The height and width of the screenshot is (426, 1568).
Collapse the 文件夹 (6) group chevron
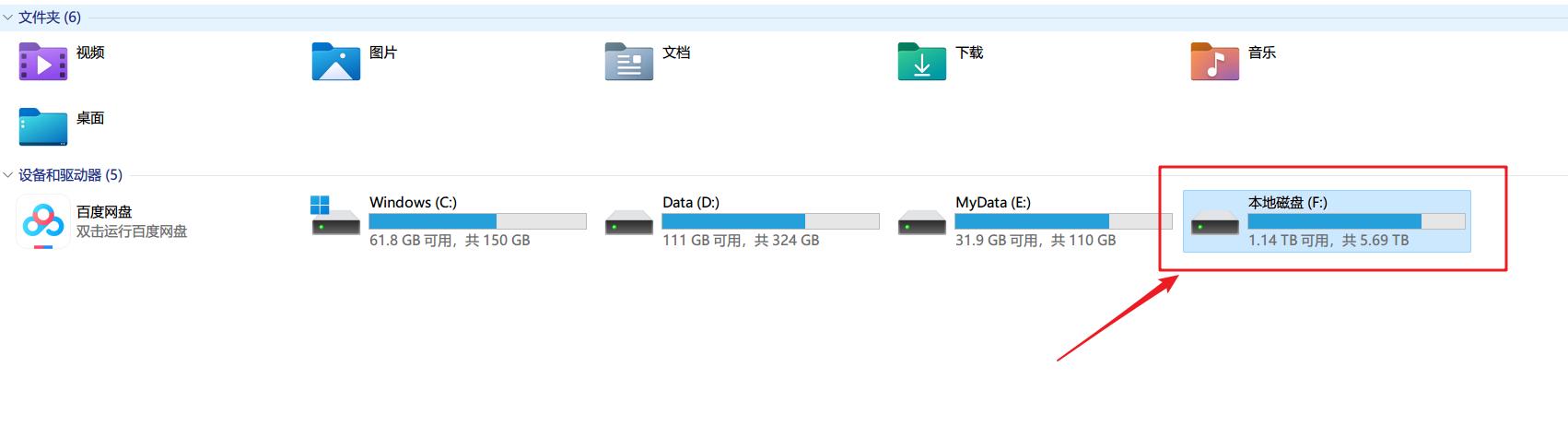(x=8, y=18)
